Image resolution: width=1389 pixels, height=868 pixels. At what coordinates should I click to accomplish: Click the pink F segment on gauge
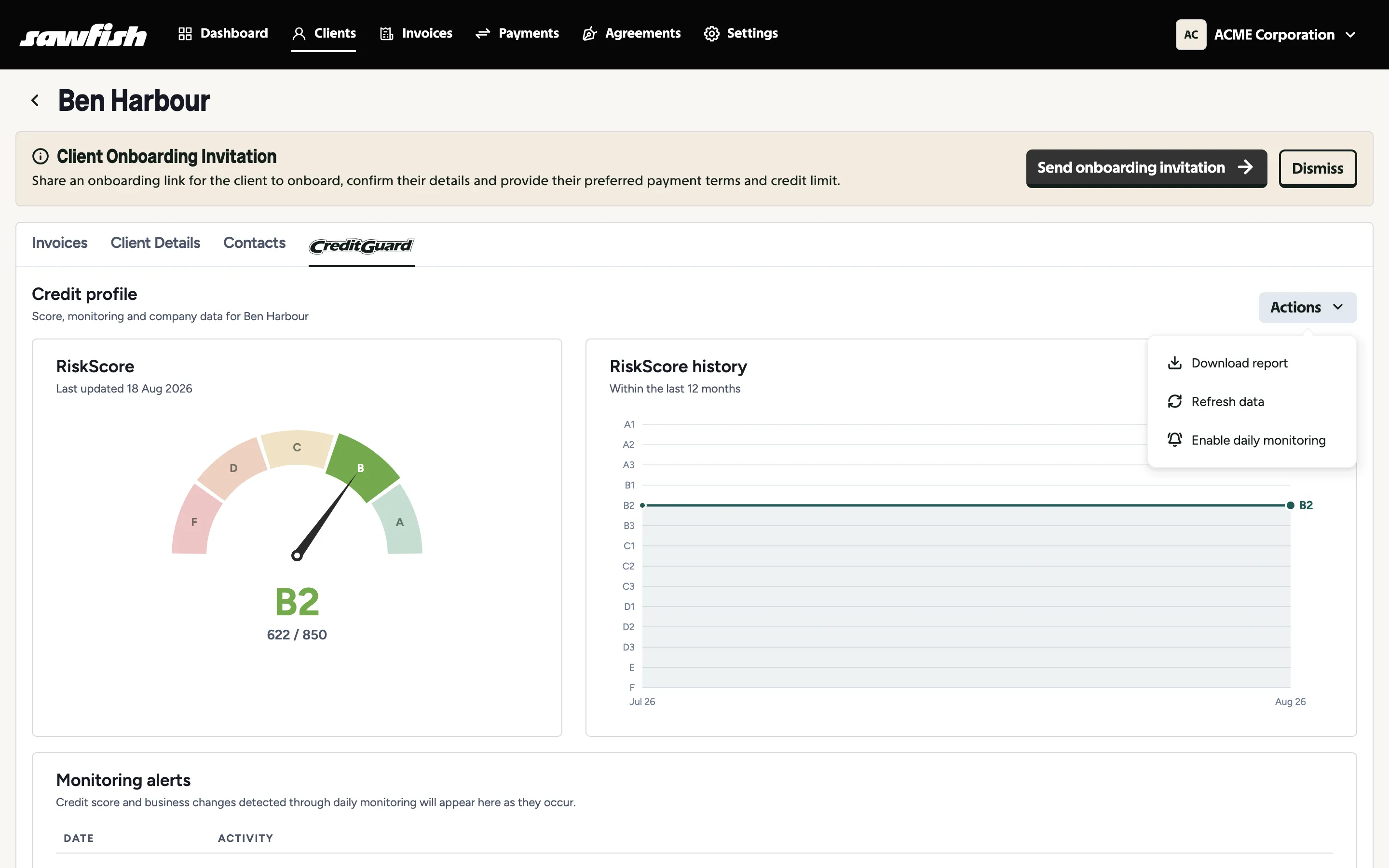point(195,521)
